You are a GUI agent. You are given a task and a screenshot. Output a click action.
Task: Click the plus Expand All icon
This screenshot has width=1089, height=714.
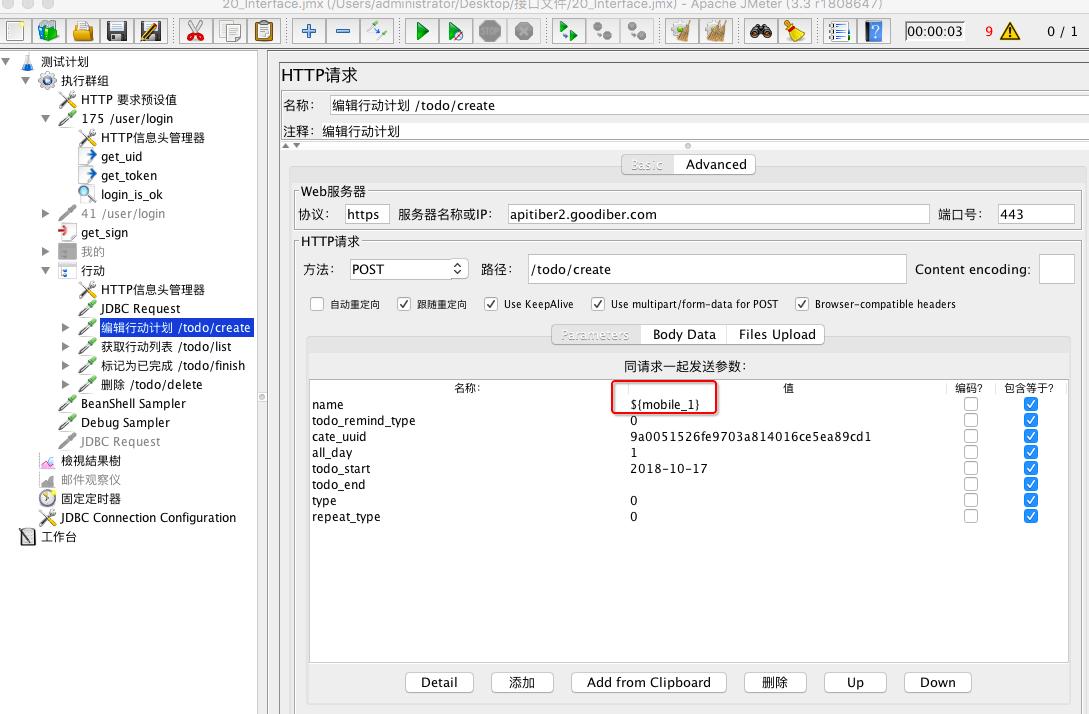point(309,31)
